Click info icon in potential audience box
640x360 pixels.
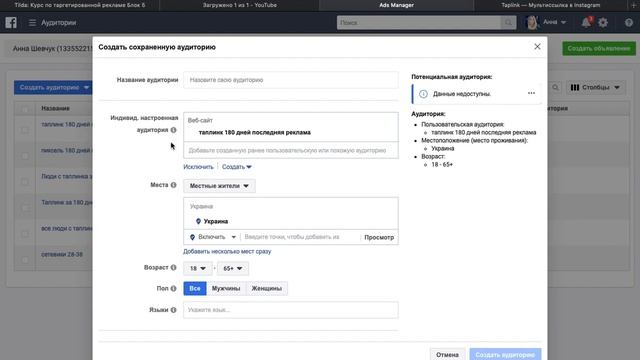point(423,94)
